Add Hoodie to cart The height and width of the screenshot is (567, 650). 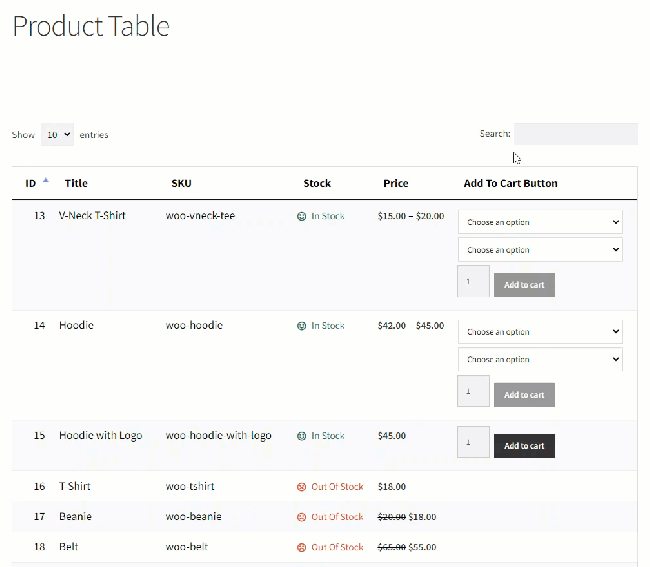tap(524, 395)
